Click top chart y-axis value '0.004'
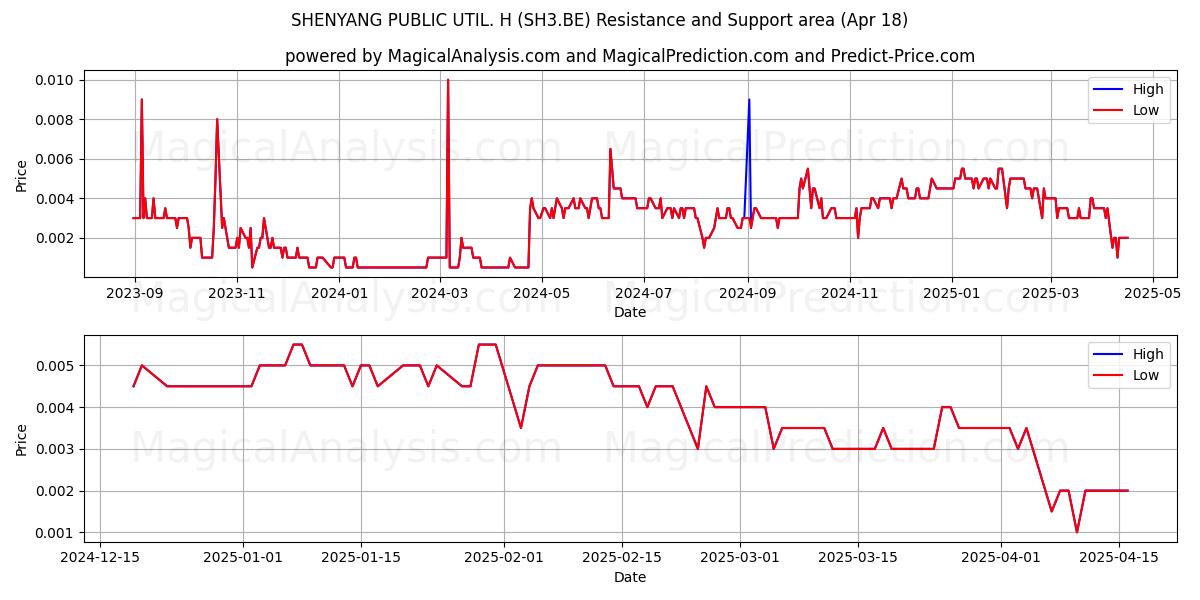 tap(57, 199)
